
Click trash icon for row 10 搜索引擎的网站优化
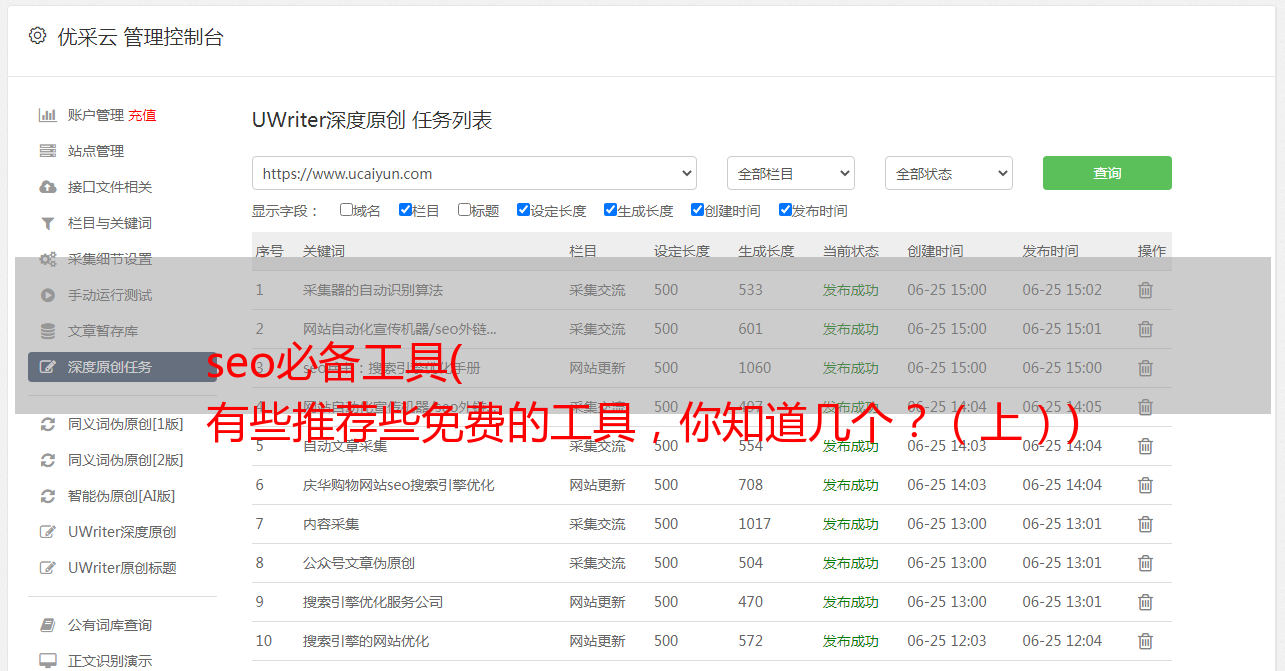pyautogui.click(x=1145, y=641)
